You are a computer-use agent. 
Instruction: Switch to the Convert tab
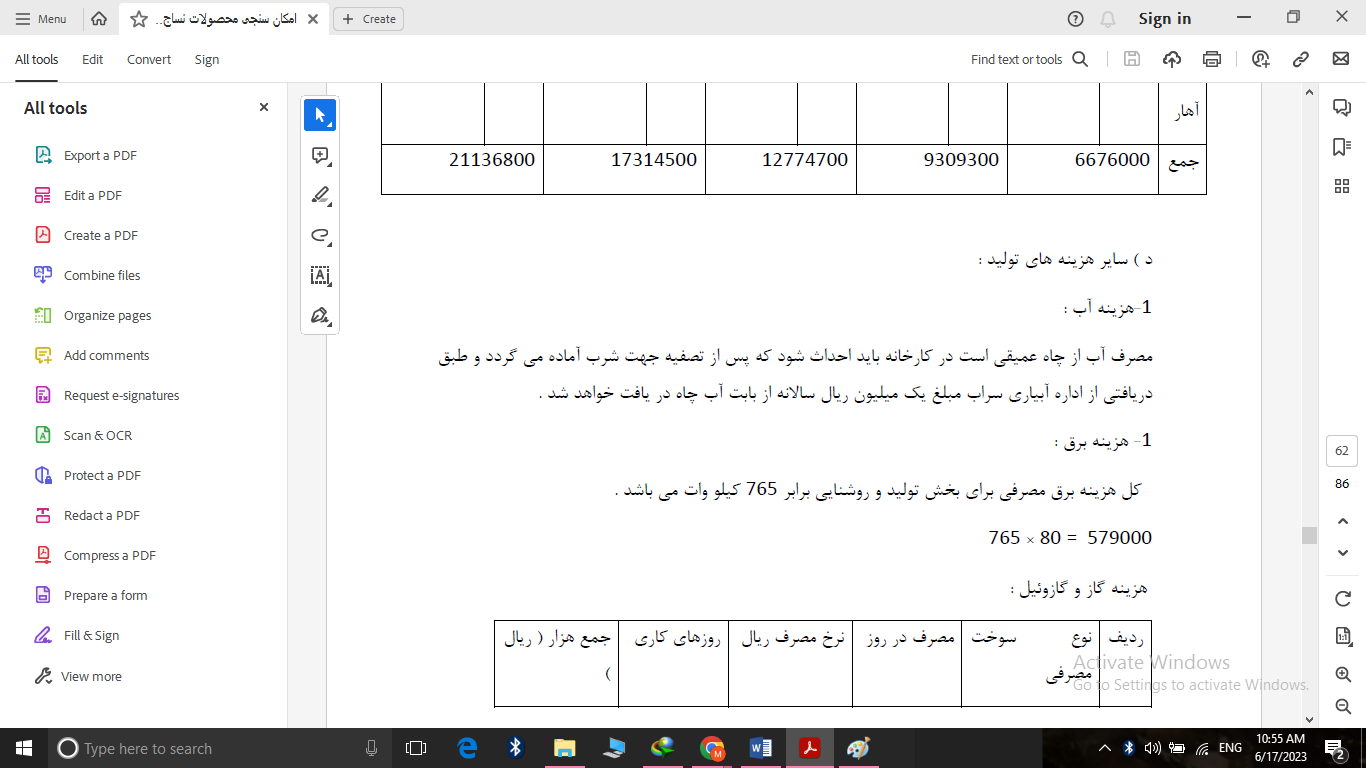(x=148, y=59)
